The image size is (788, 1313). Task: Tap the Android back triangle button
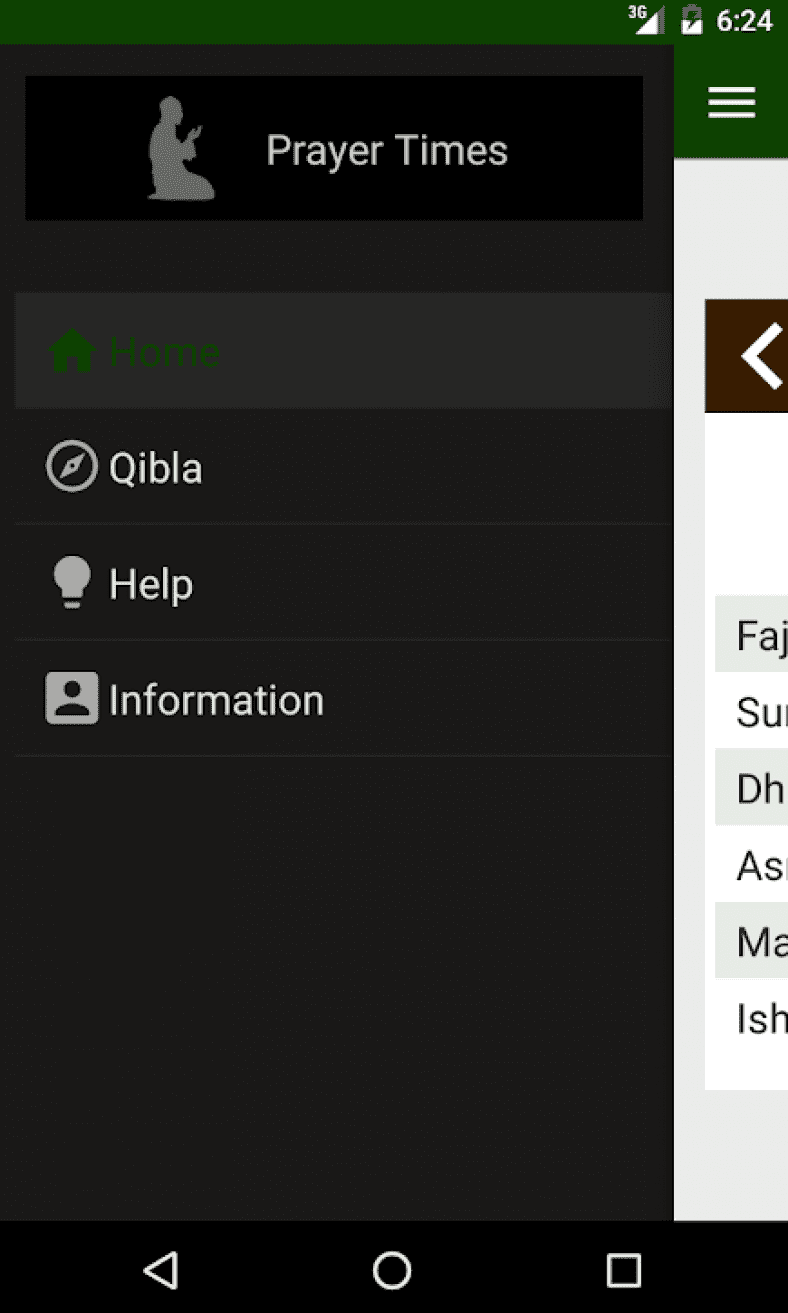[160, 1268]
